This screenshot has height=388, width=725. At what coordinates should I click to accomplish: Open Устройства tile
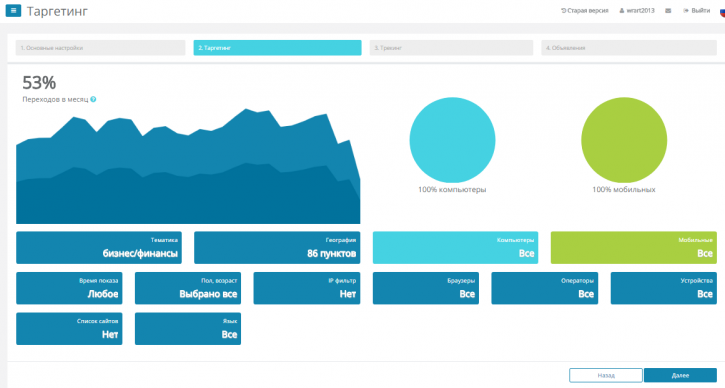(664, 288)
